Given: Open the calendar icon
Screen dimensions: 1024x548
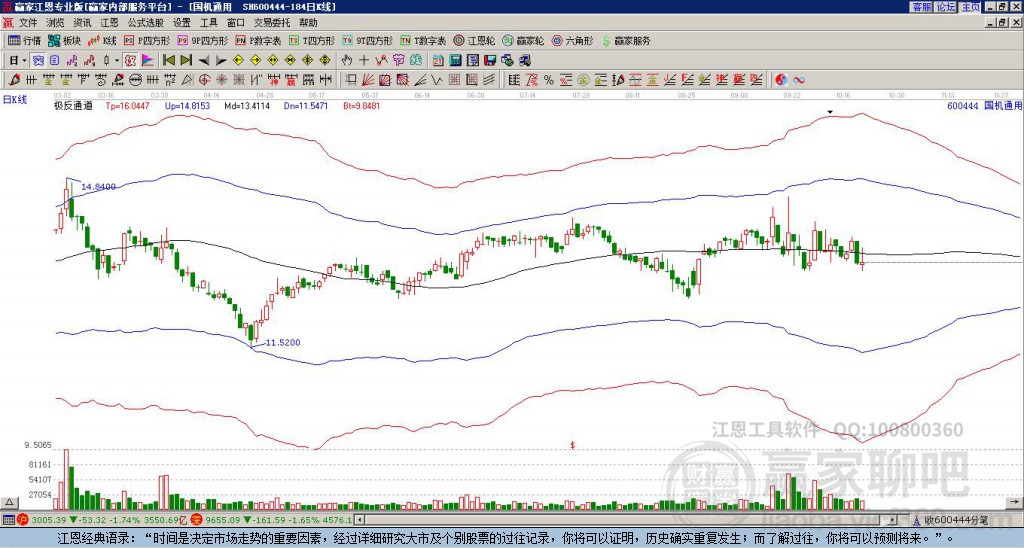Looking at the screenshot, I should 438,61.
